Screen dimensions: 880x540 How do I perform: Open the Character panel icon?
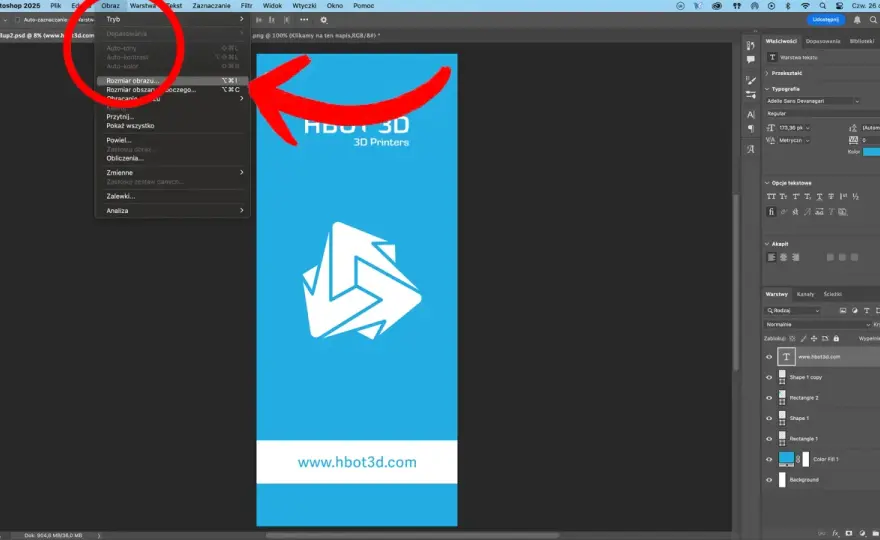(751, 115)
